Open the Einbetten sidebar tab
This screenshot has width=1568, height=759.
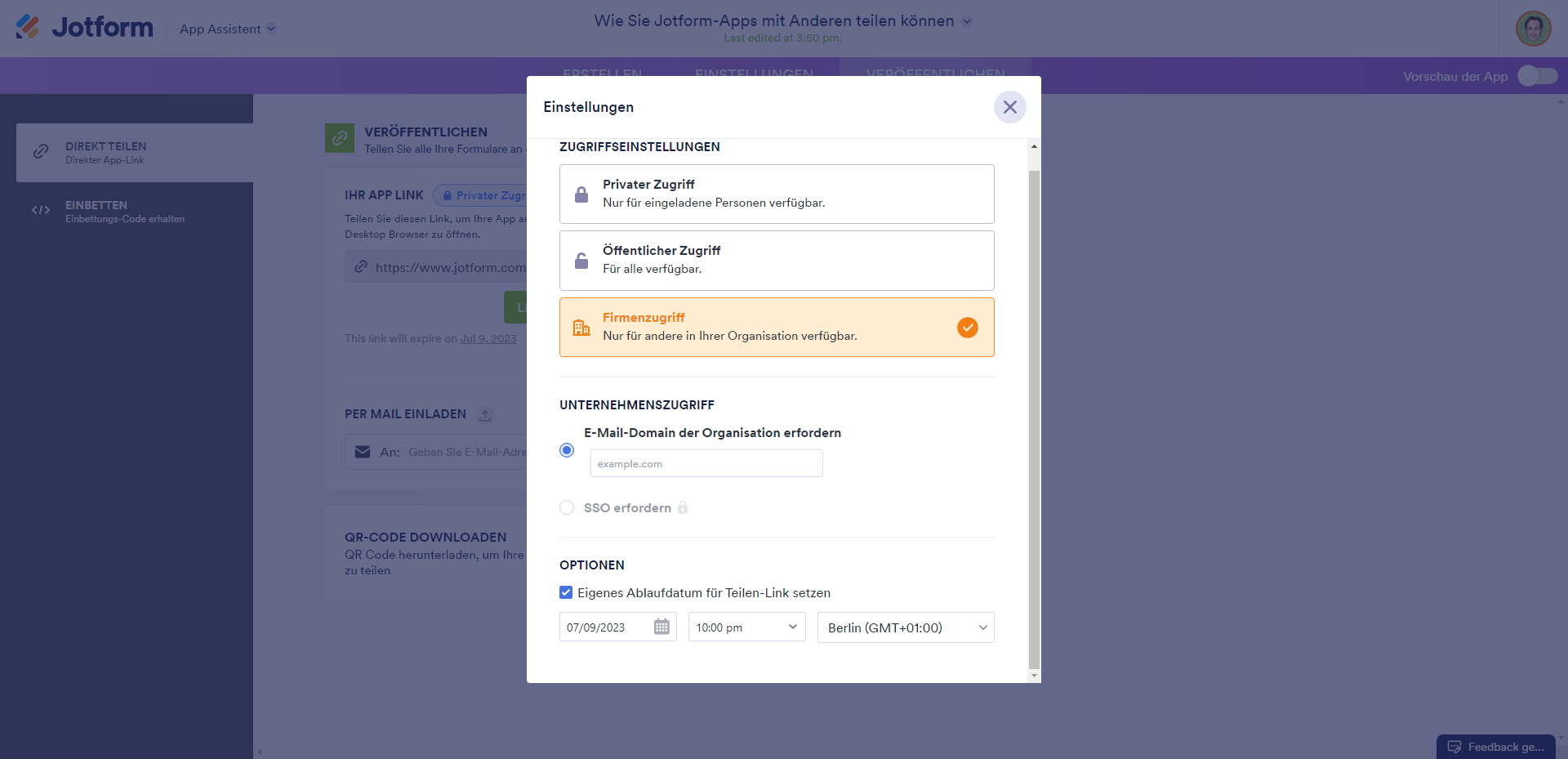(x=125, y=211)
